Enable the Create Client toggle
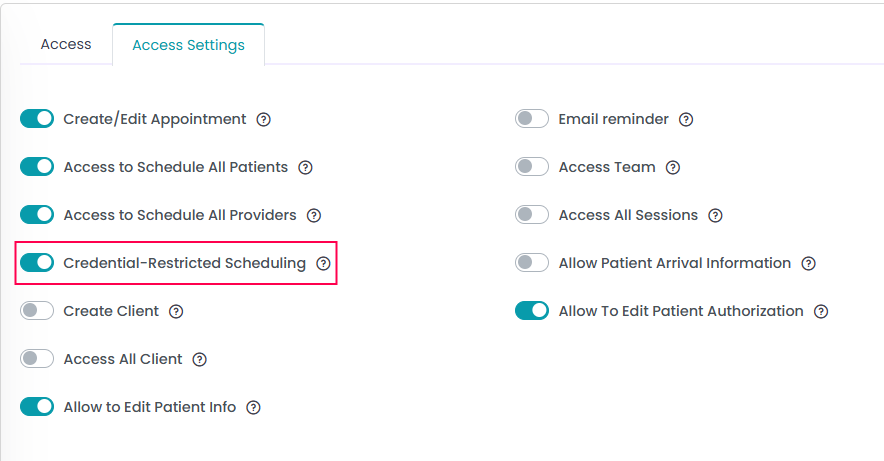 tap(37, 311)
